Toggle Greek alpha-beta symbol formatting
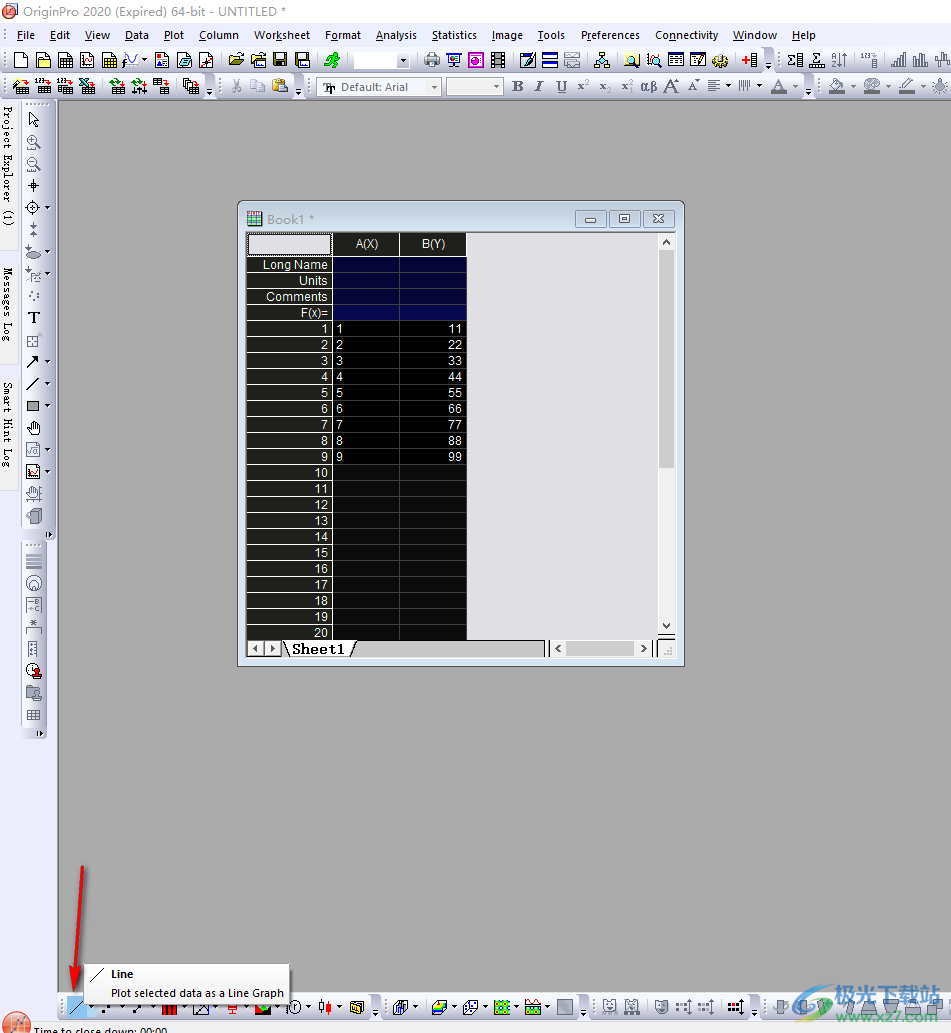This screenshot has height=1033, width=951. click(x=649, y=86)
